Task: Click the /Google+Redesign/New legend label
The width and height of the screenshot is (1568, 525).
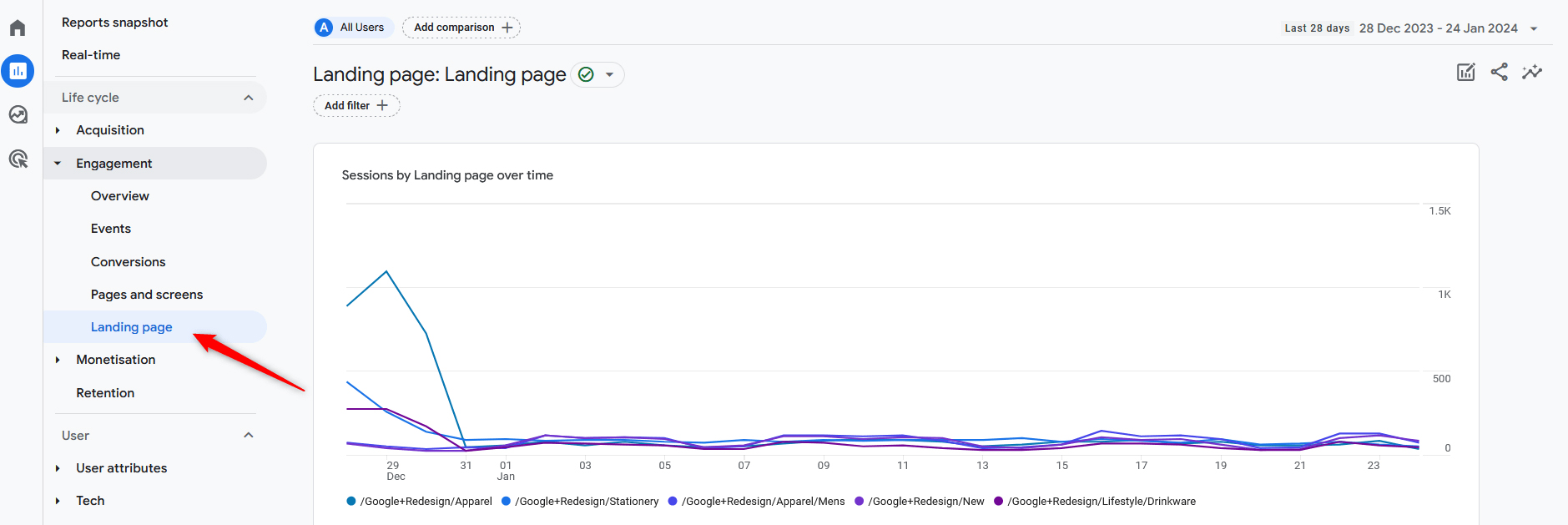Action: click(x=926, y=502)
